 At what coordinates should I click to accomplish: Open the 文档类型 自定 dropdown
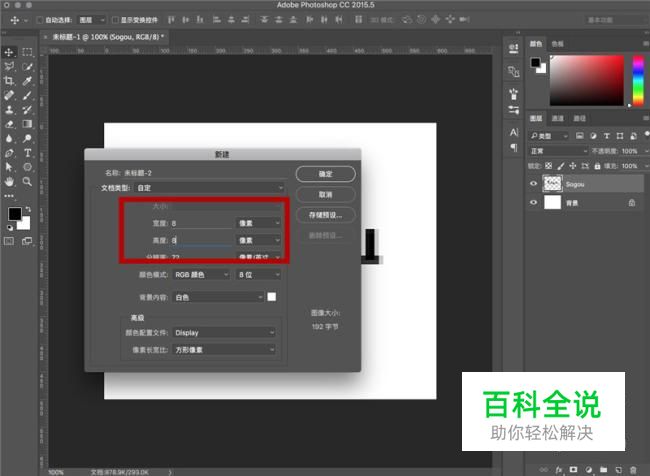[210, 188]
